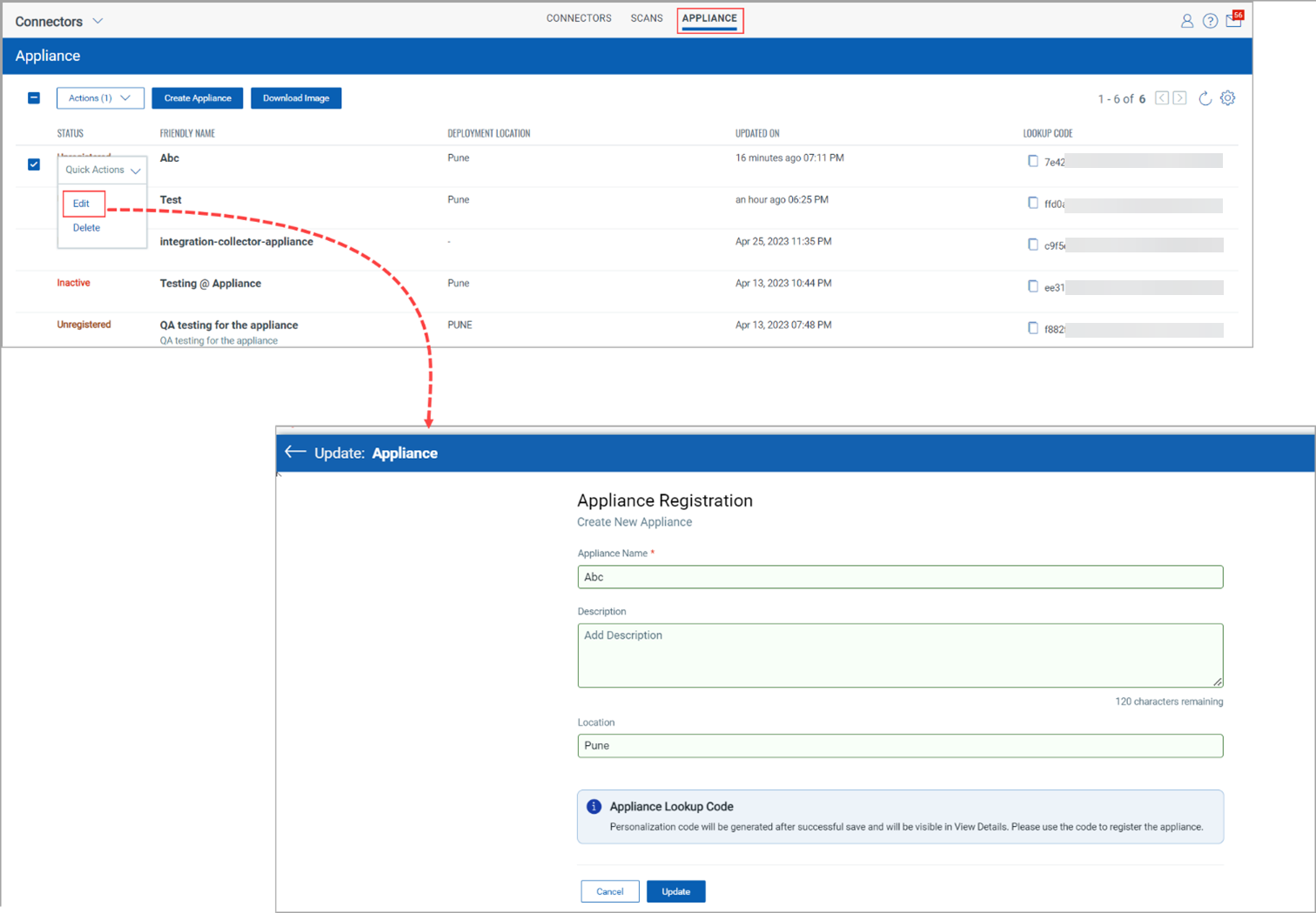Click back arrow on Update Appliance

coord(295,452)
